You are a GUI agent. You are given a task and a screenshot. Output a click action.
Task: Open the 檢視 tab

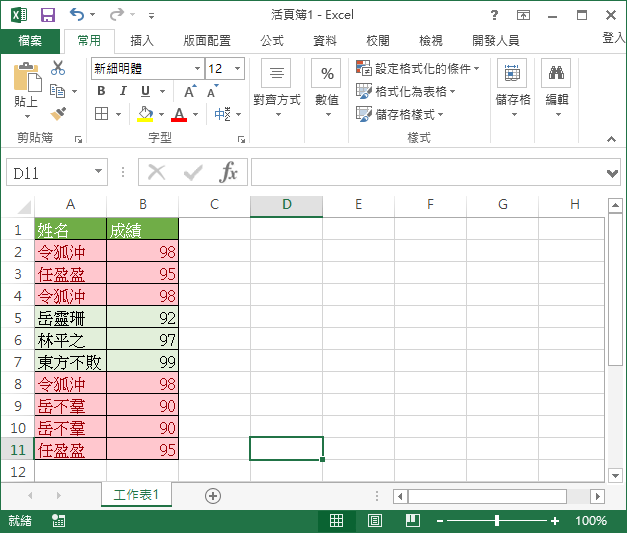(431, 41)
